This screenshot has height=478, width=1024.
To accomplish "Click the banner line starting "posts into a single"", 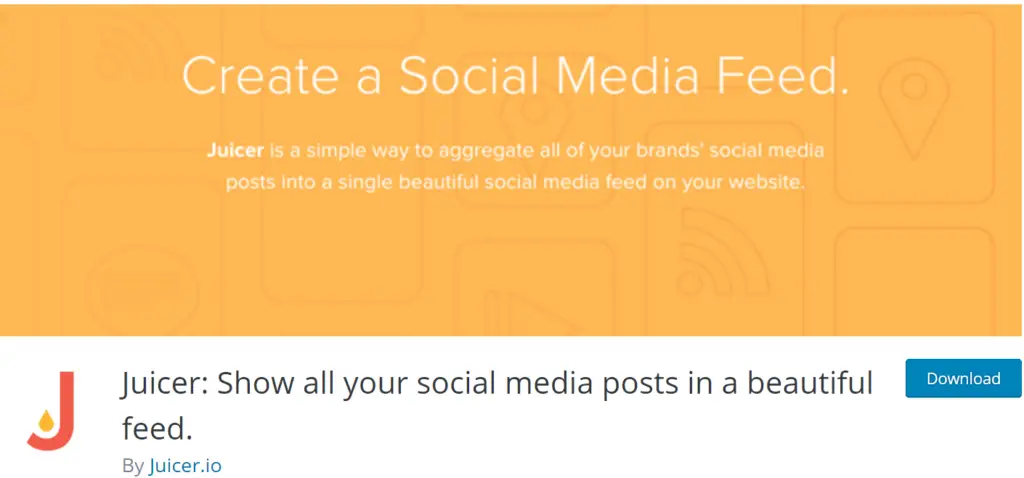I will pos(515,184).
